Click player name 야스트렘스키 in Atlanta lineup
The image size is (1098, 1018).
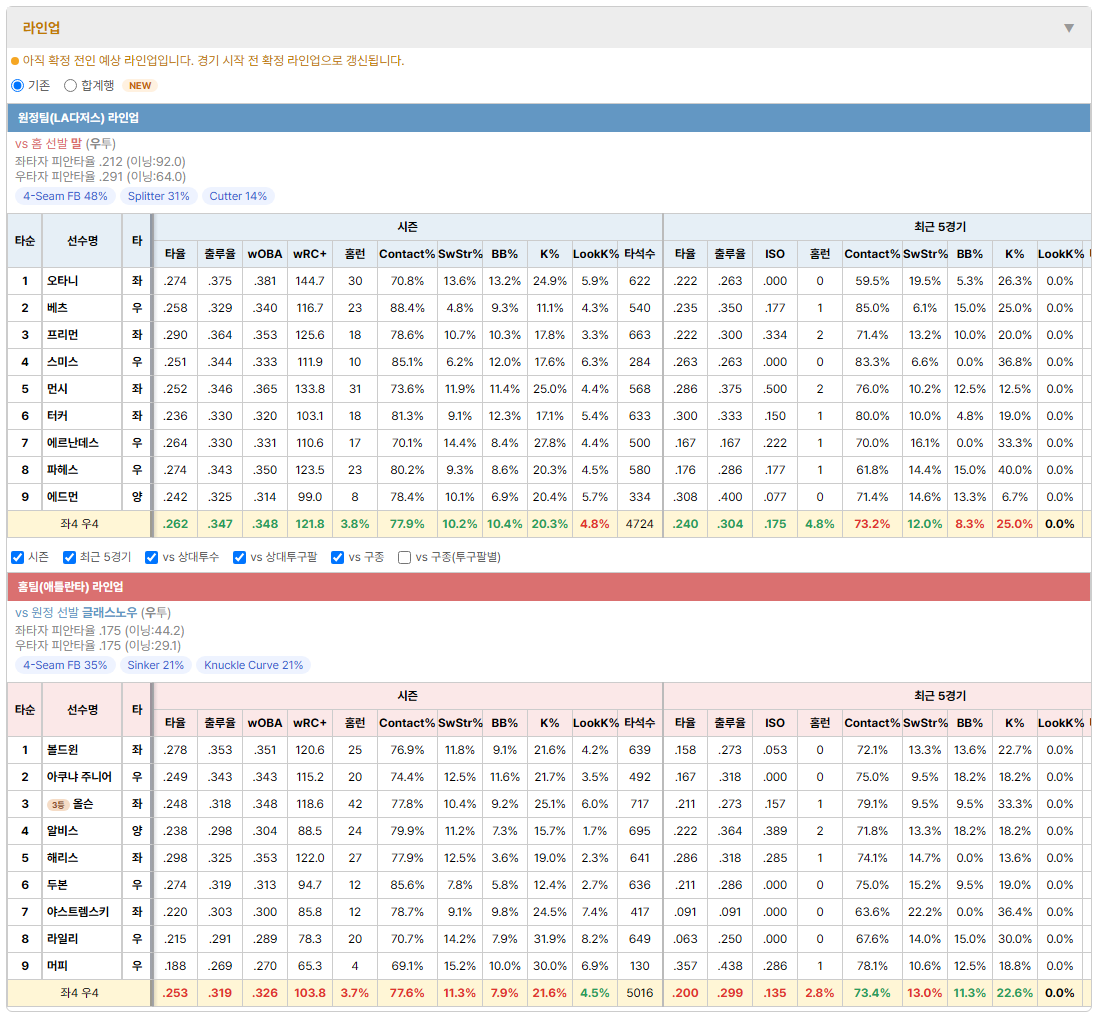tap(78, 912)
